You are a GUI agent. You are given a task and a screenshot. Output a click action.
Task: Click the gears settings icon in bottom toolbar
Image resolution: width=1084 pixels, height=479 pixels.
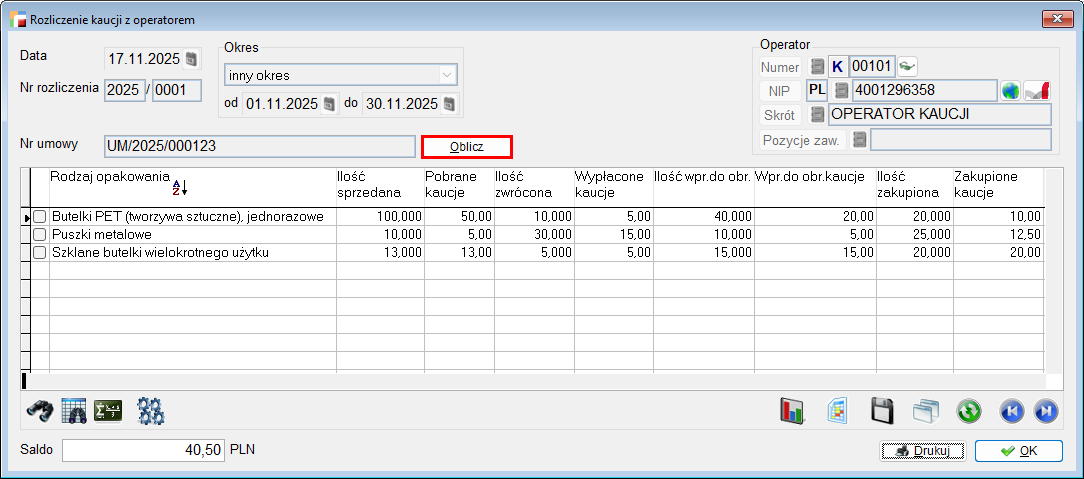151,410
